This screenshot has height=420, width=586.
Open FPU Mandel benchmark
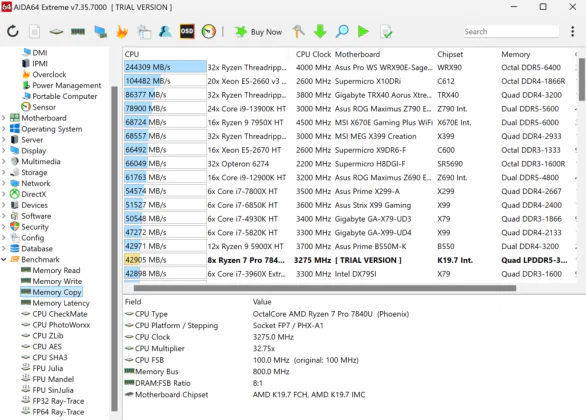click(53, 379)
